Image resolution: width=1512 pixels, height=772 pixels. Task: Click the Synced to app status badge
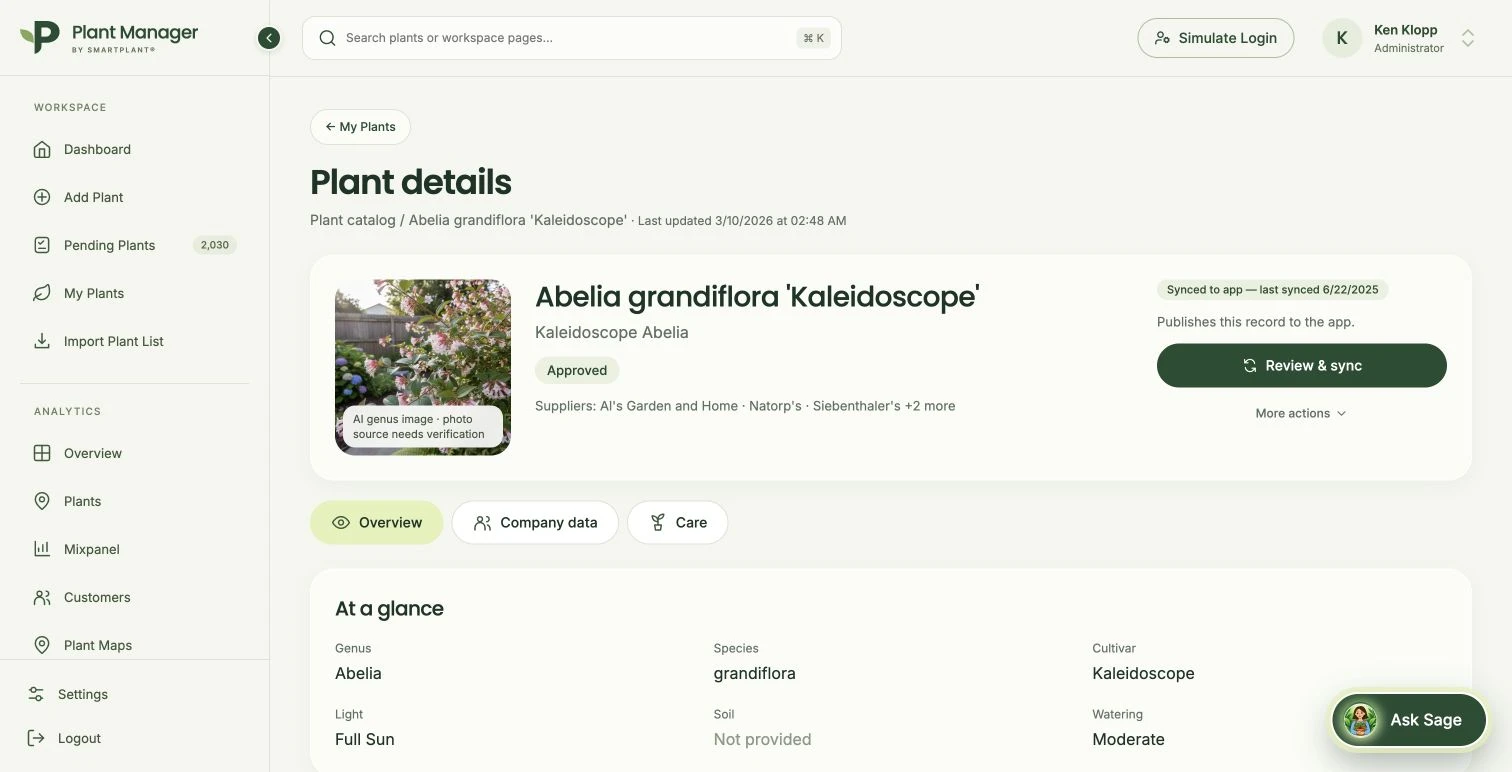tap(1272, 290)
